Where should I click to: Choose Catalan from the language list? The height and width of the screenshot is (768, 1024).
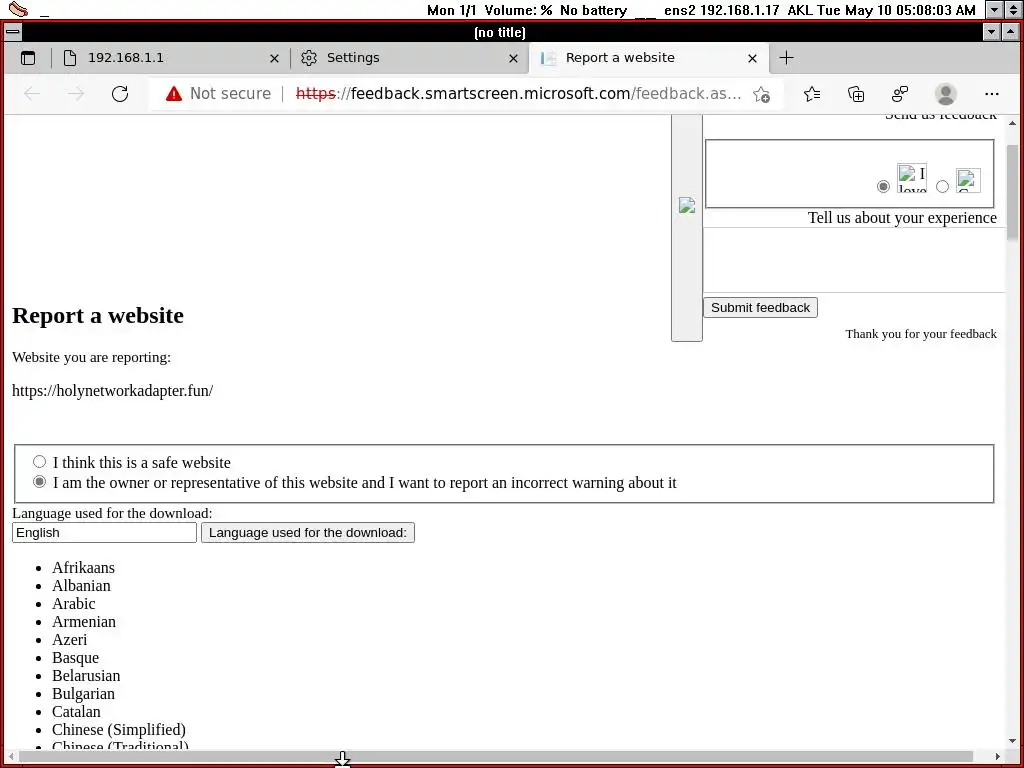point(76,712)
